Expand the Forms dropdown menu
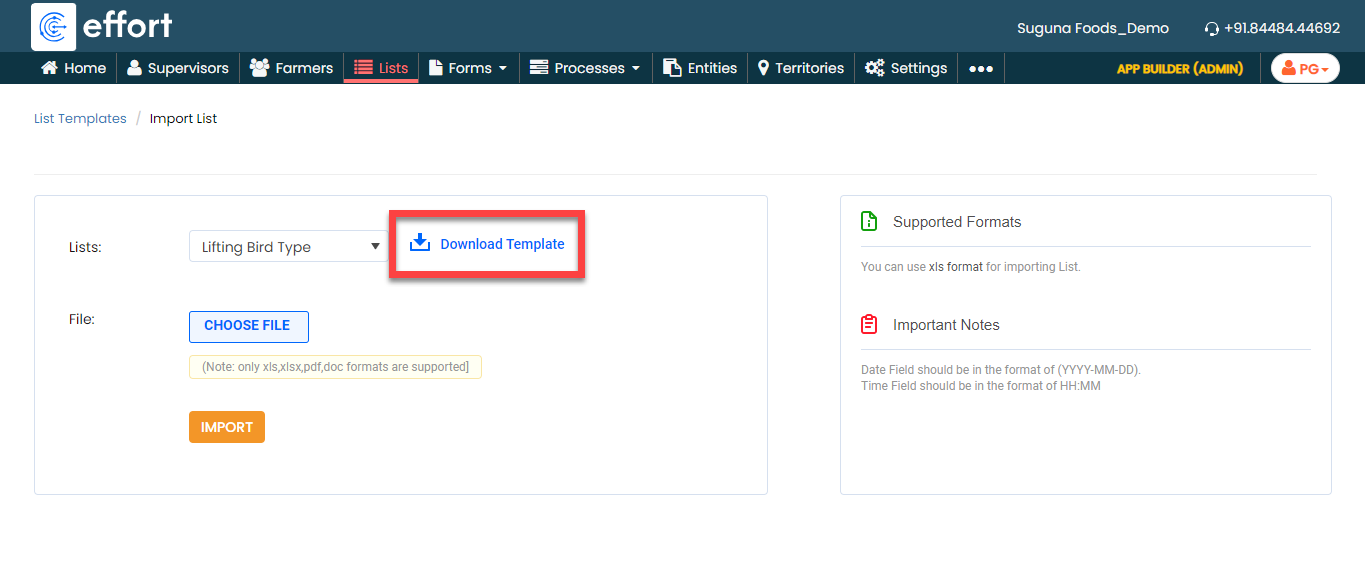This screenshot has height=575, width=1365. [x=468, y=68]
